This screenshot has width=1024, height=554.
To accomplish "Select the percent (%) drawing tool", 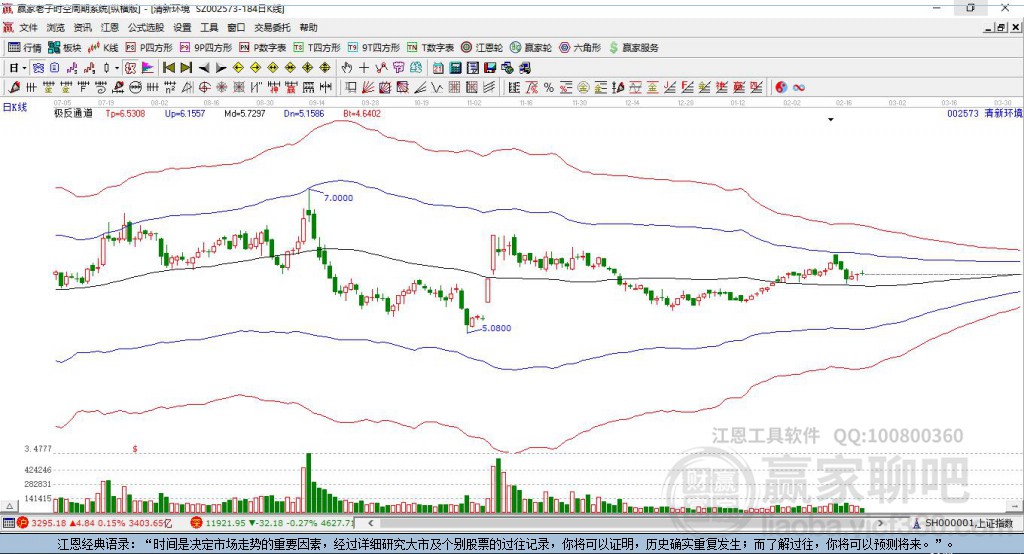I will (549, 87).
